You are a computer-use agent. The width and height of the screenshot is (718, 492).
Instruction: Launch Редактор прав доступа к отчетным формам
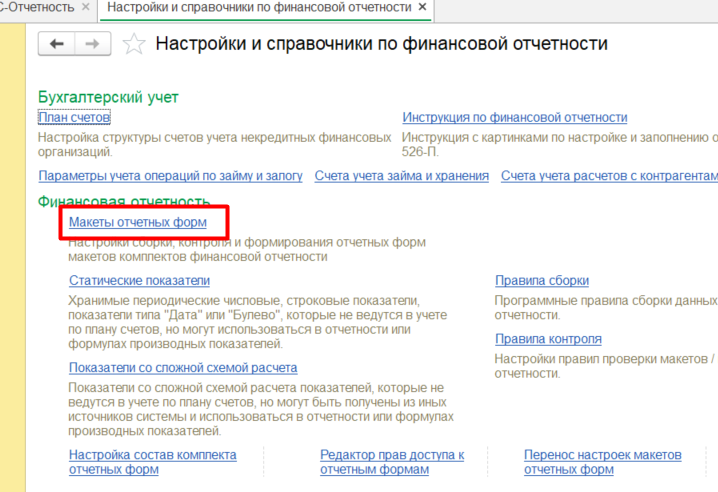(x=392, y=462)
